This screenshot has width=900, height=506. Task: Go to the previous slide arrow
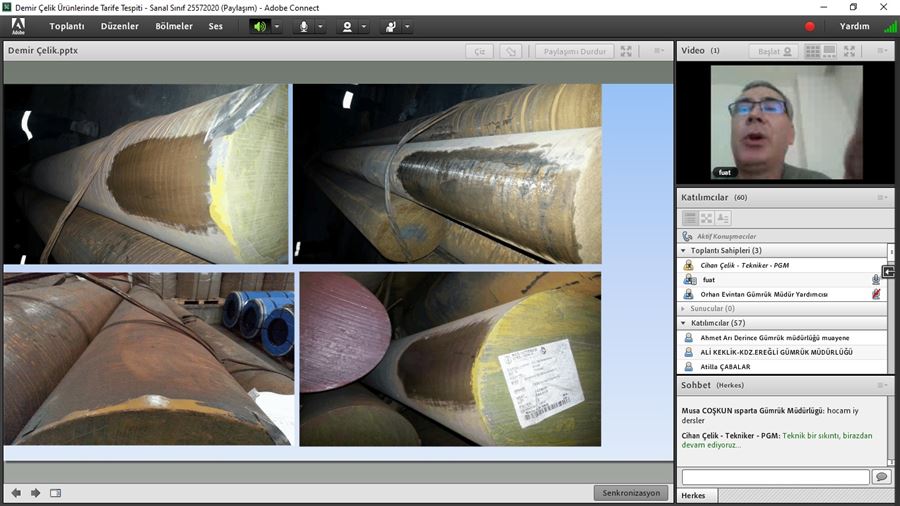[16, 492]
